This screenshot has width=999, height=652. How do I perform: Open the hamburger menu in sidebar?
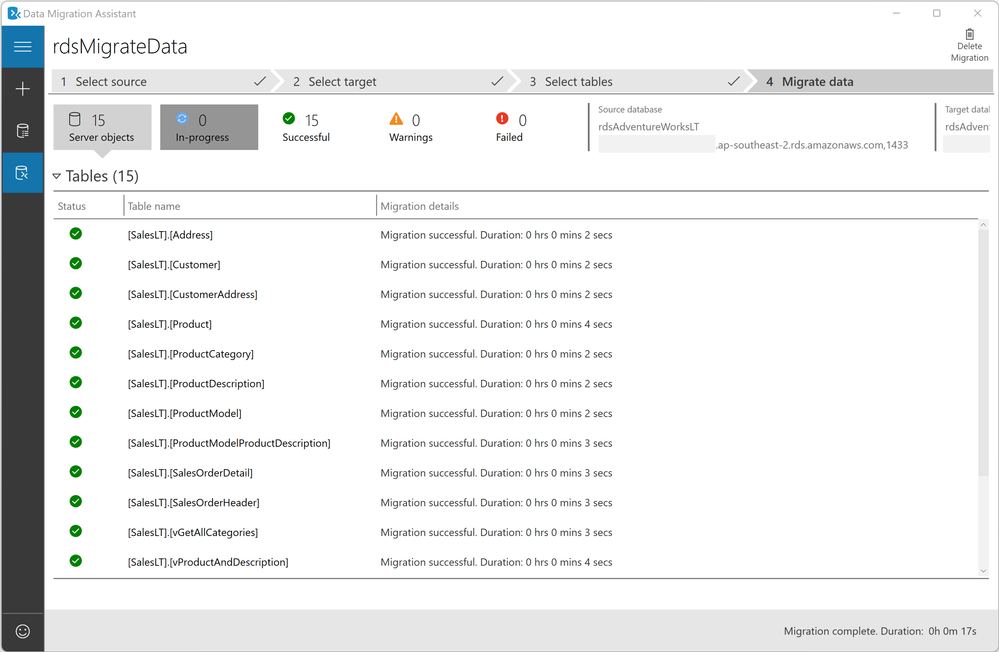point(23,47)
